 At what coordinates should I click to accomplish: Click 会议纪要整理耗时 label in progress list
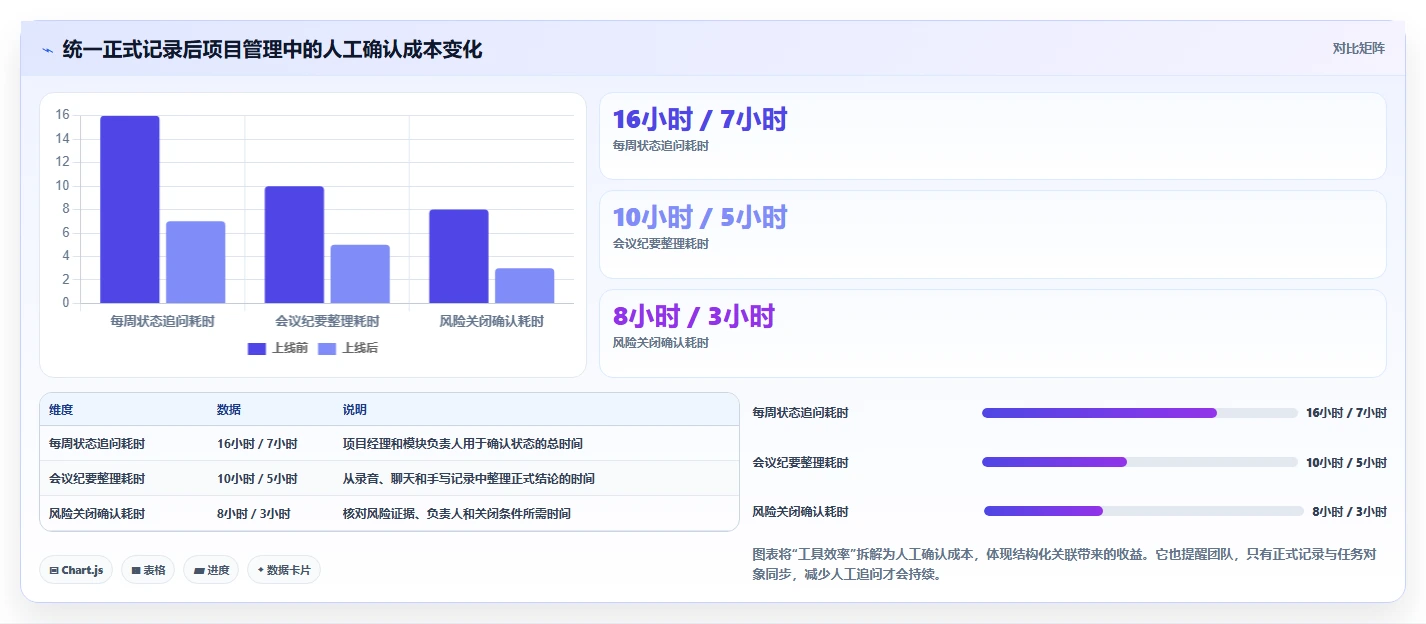click(x=800, y=463)
